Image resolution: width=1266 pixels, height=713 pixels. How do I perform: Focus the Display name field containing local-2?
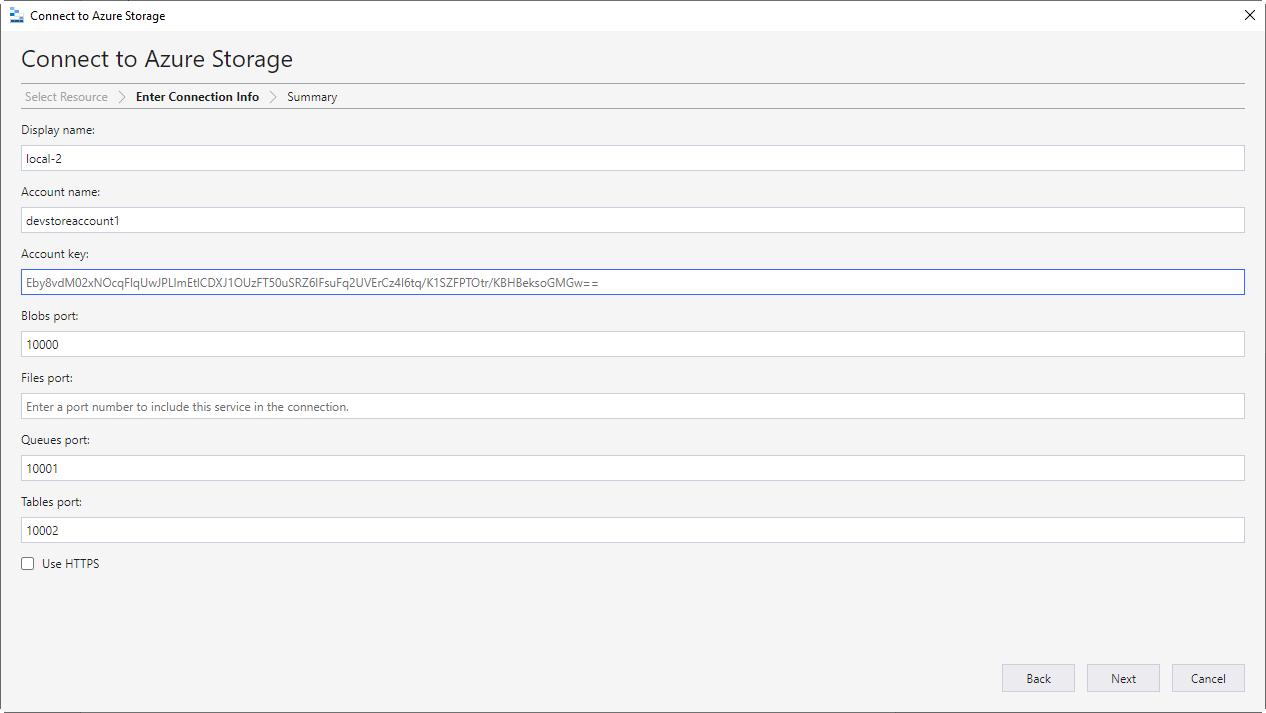click(x=632, y=158)
